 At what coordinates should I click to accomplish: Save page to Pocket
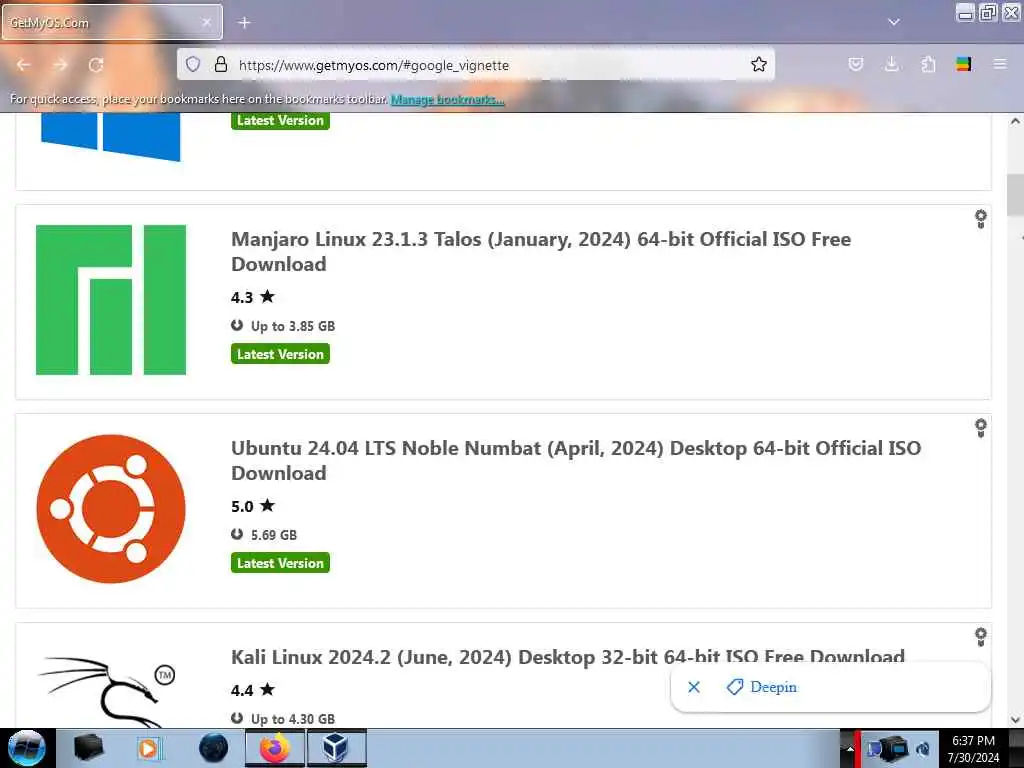[856, 64]
